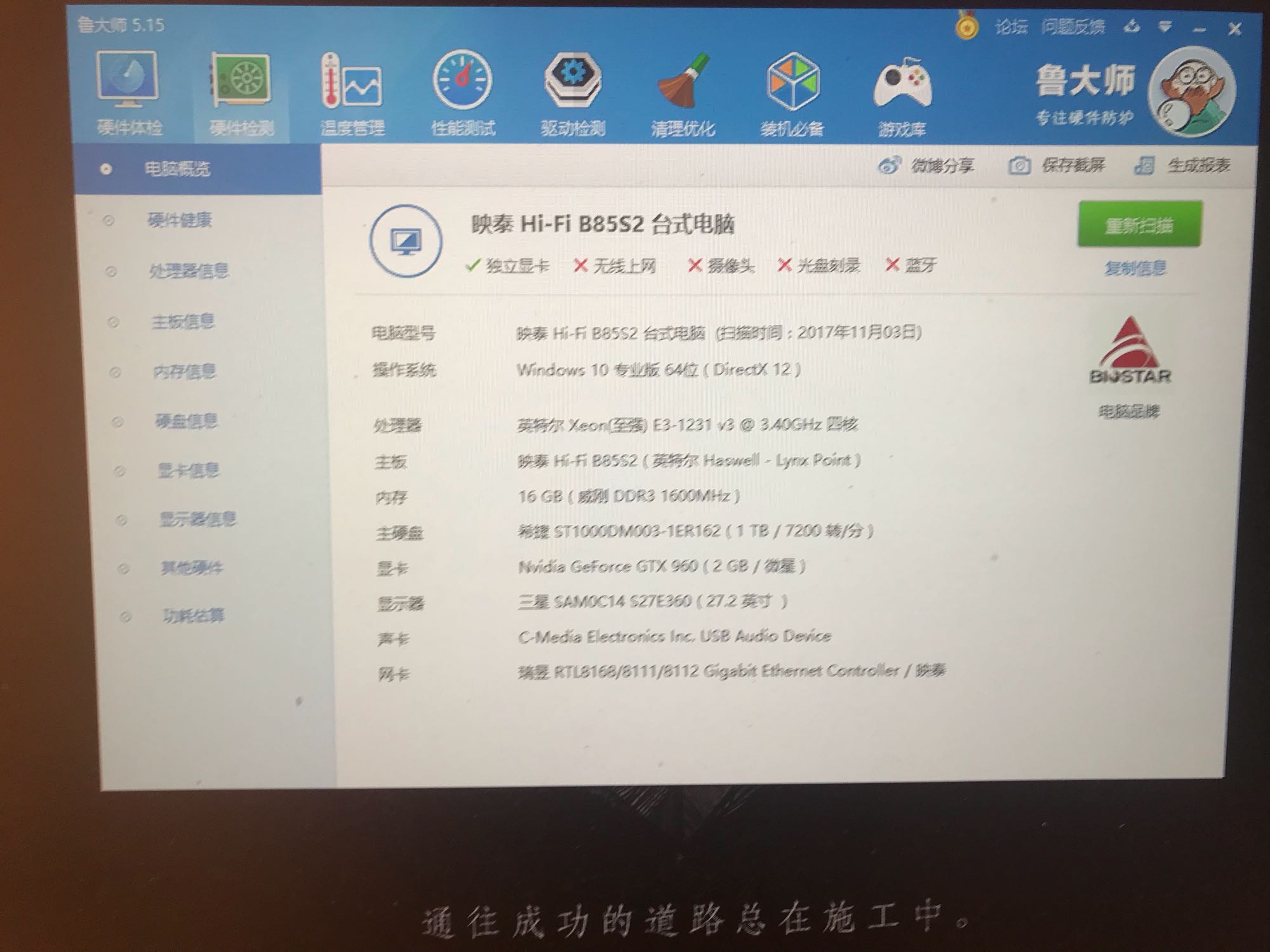1270x952 pixels.
Task: Click the 蓝牙 feature indicator
Action: [911, 265]
